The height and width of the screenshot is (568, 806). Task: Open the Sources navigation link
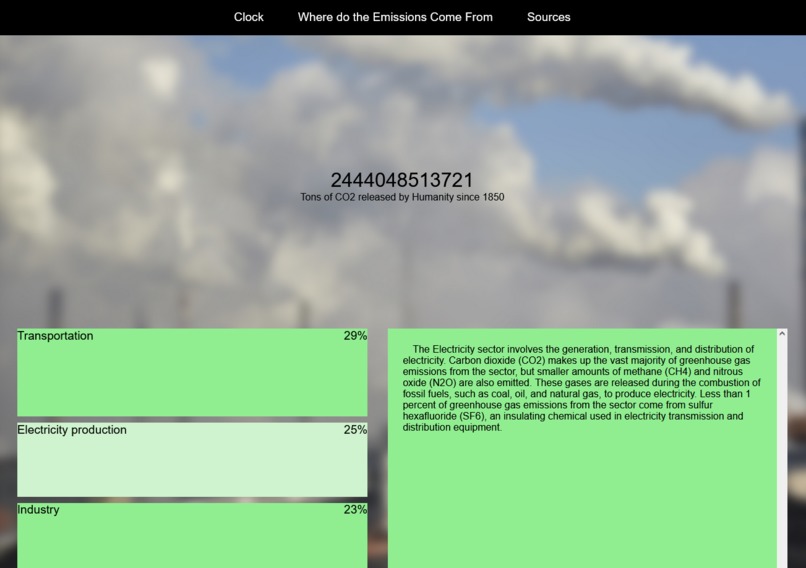548,17
